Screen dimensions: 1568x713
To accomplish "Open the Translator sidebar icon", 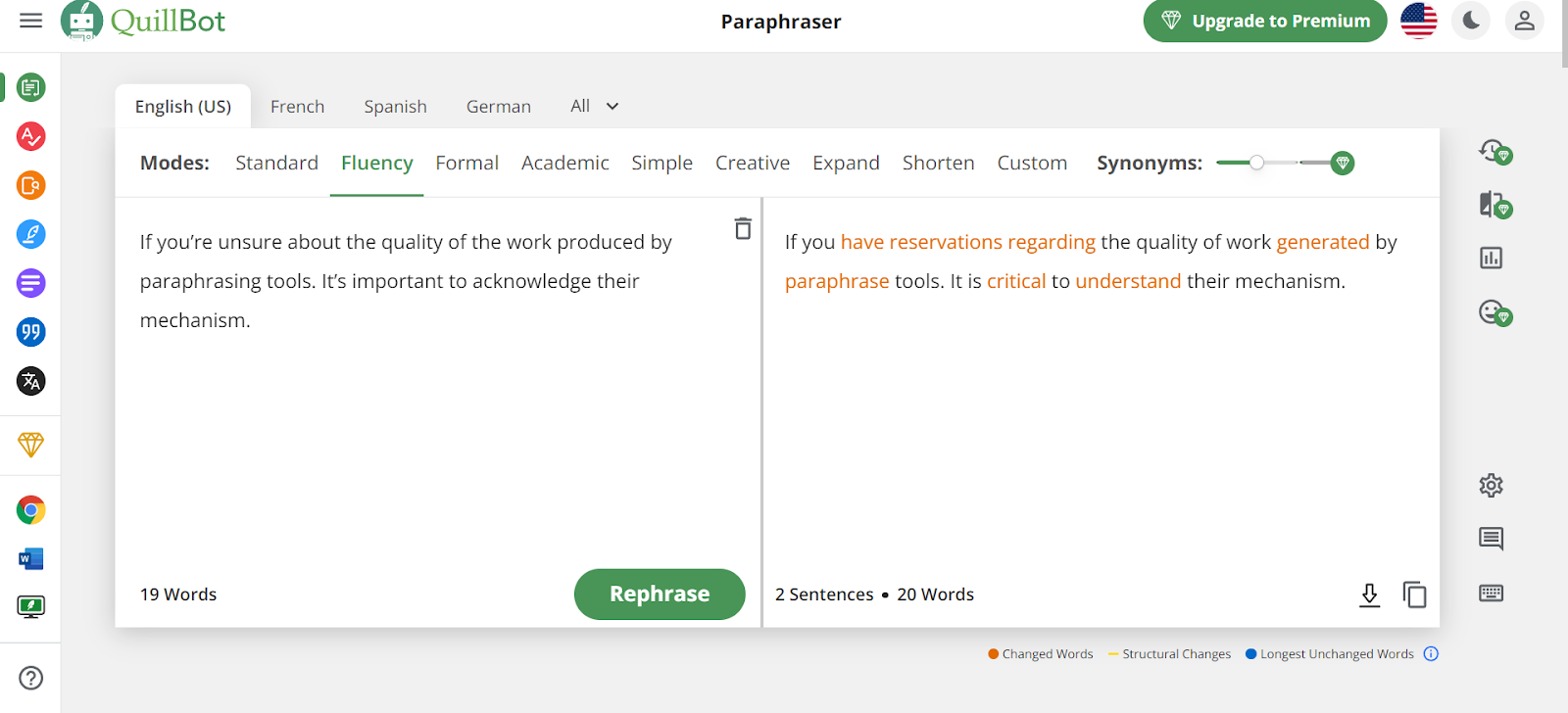I will (31, 381).
